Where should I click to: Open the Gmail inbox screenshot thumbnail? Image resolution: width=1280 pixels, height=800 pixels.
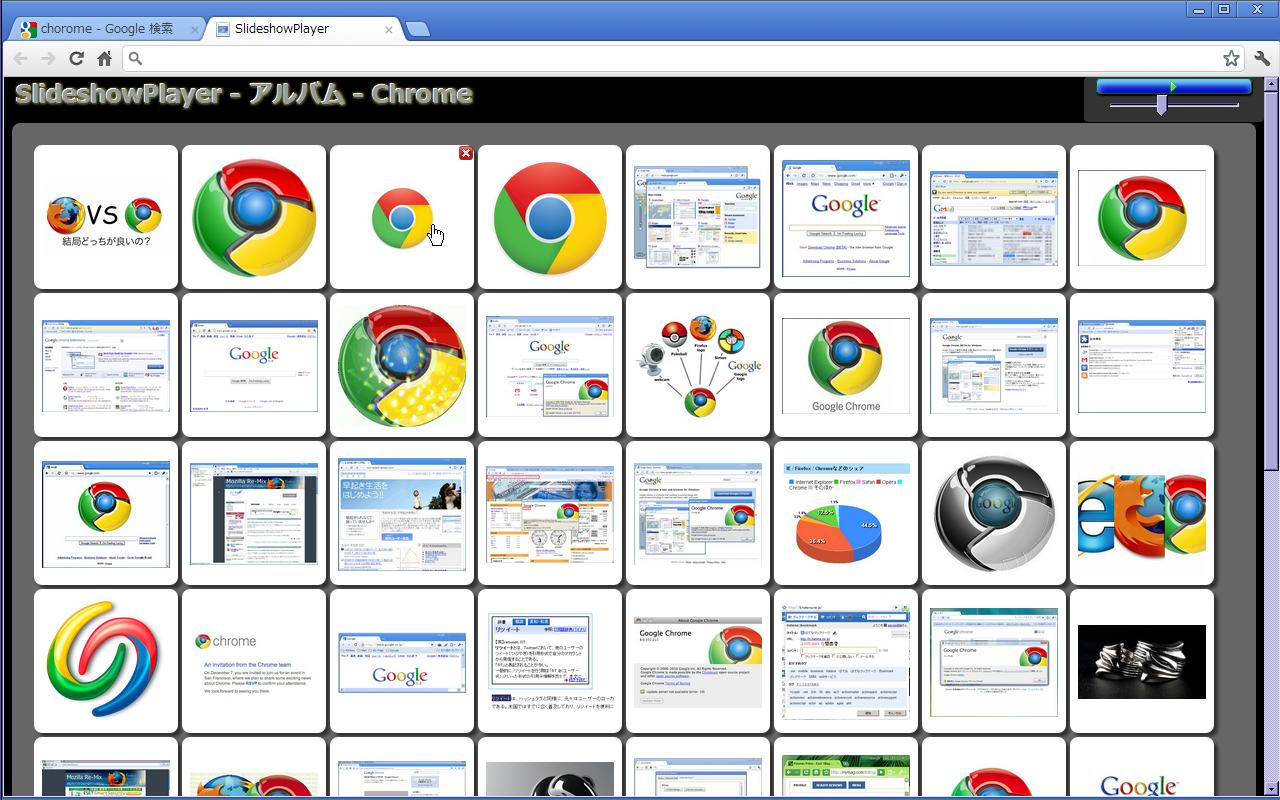(994, 217)
